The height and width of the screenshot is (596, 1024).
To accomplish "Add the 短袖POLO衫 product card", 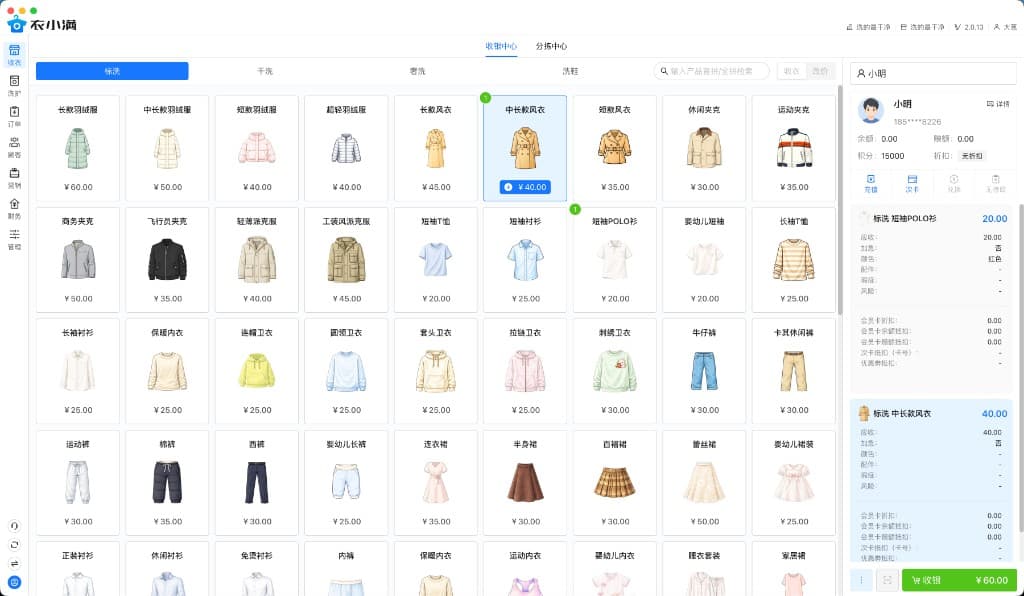I will [615, 260].
